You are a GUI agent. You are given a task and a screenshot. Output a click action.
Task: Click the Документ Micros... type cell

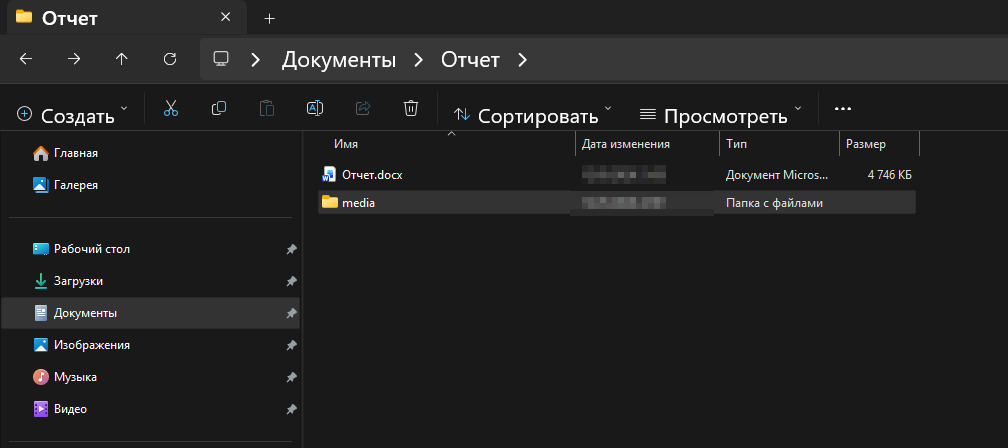777,174
